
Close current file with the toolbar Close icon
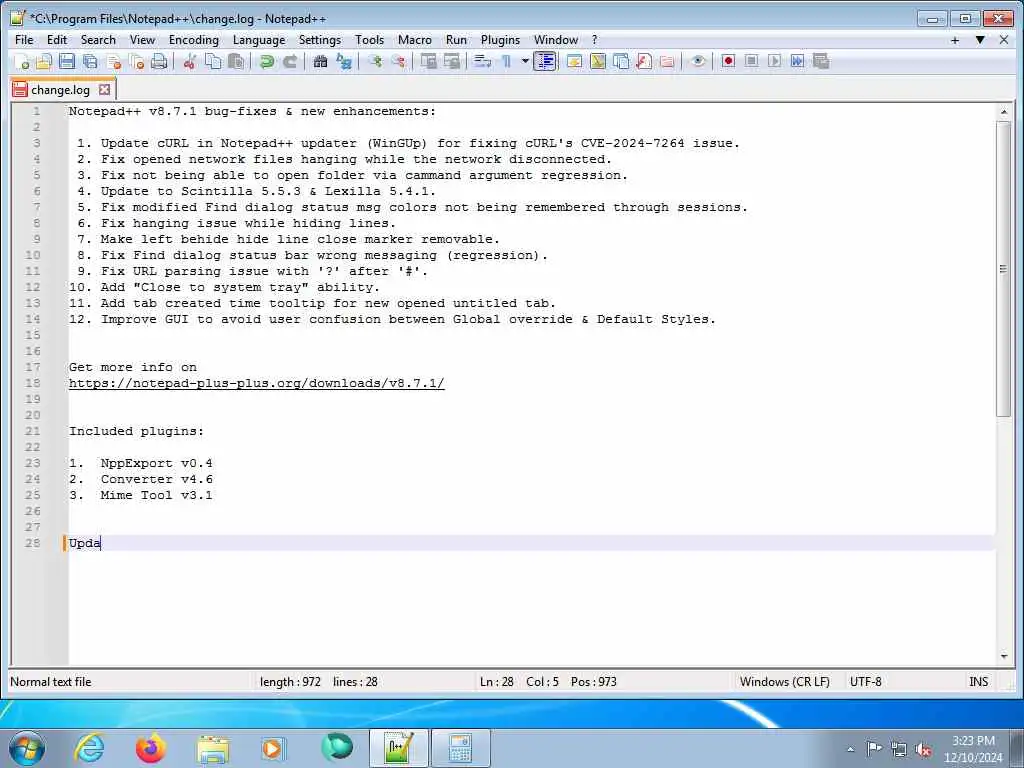pyautogui.click(x=114, y=61)
